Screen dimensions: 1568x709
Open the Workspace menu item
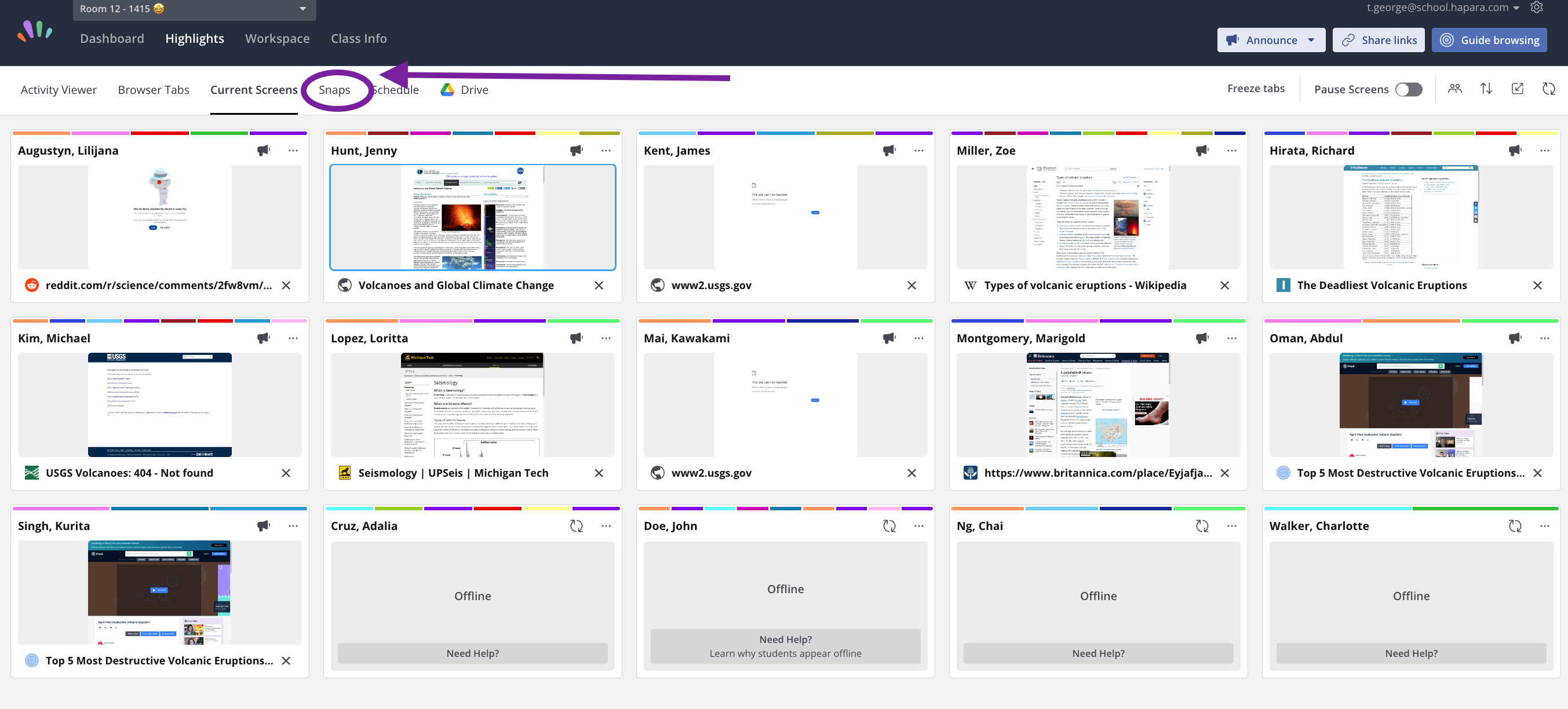pos(277,38)
